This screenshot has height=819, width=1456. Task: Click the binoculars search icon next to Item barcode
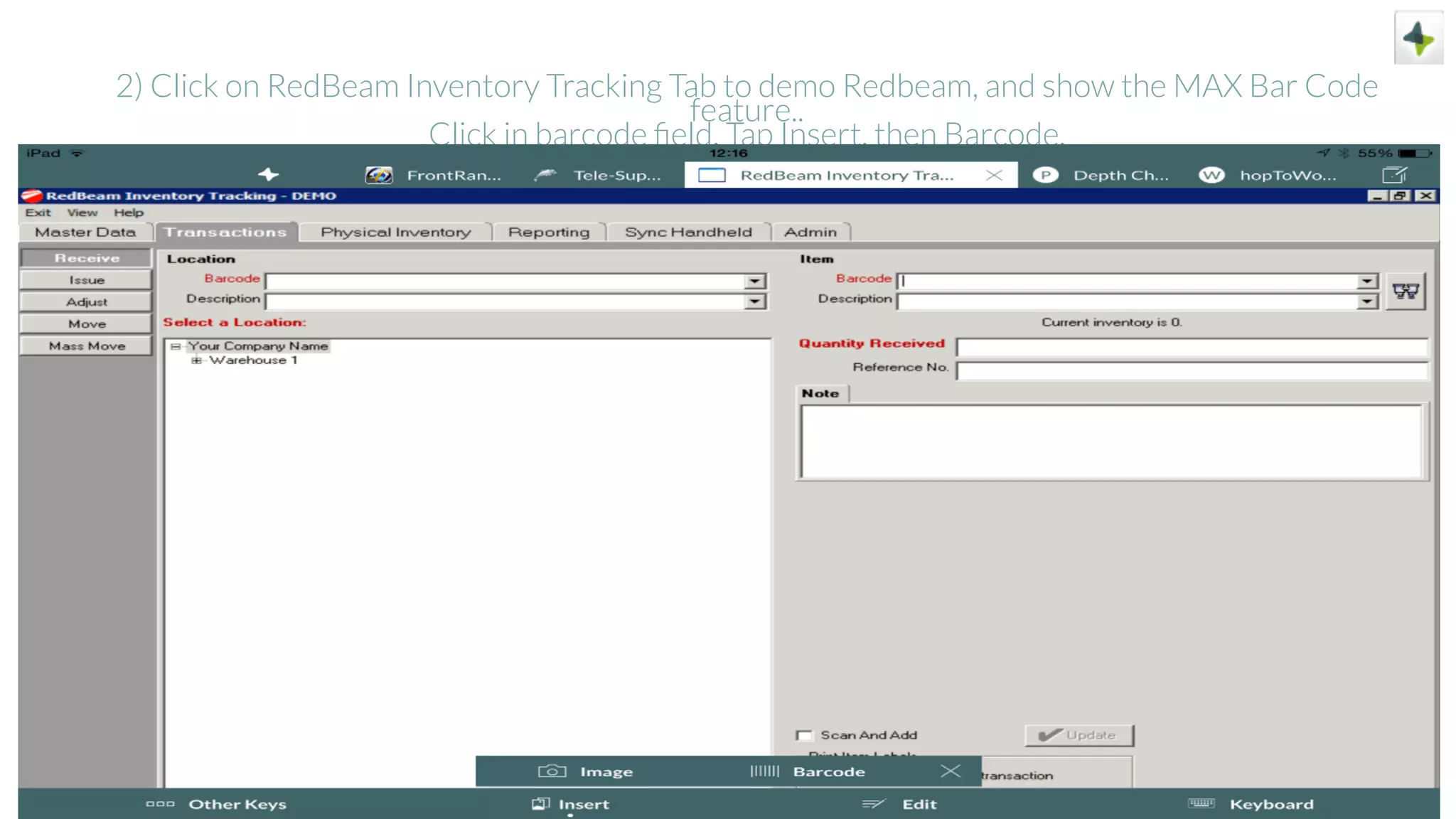click(1405, 291)
